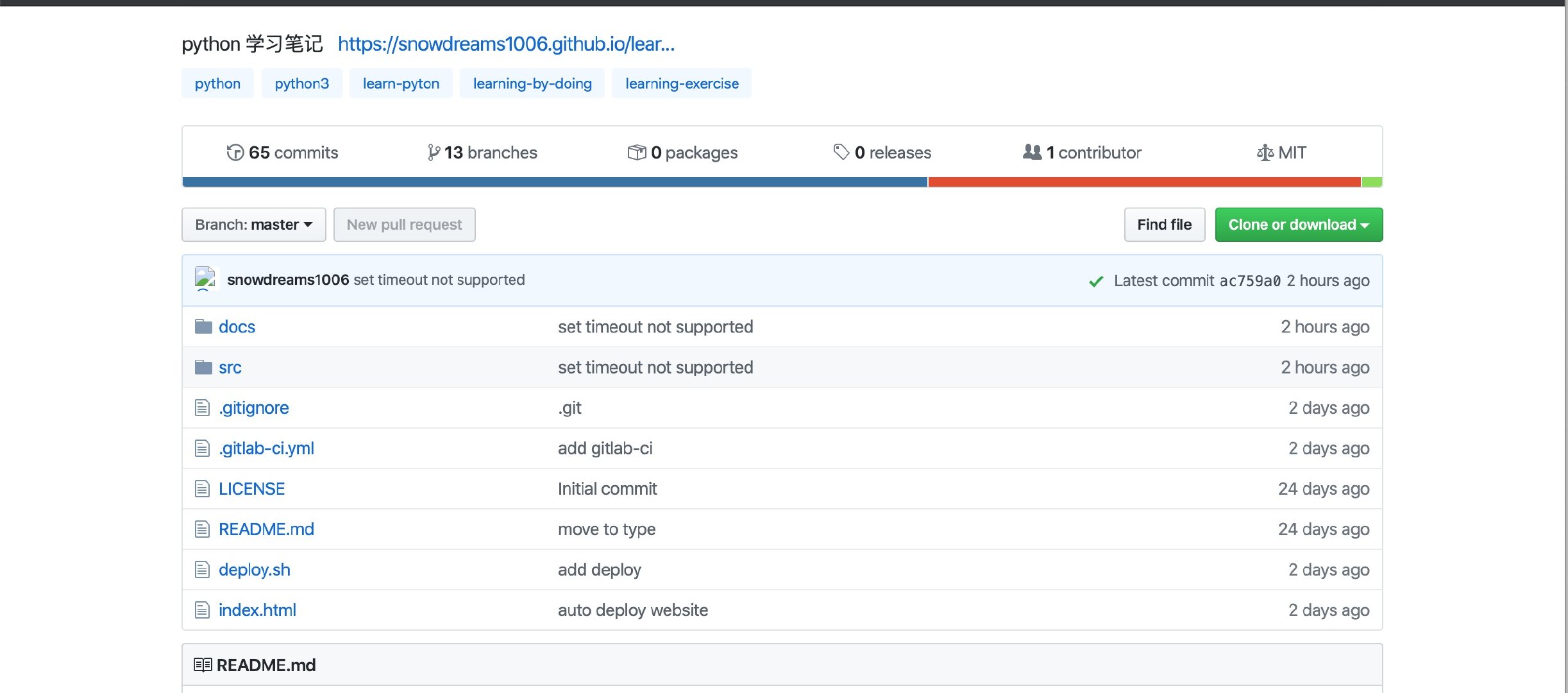Screen dimensions: 1568x693
Task: Click the red segment of language bar
Action: coord(1143,182)
